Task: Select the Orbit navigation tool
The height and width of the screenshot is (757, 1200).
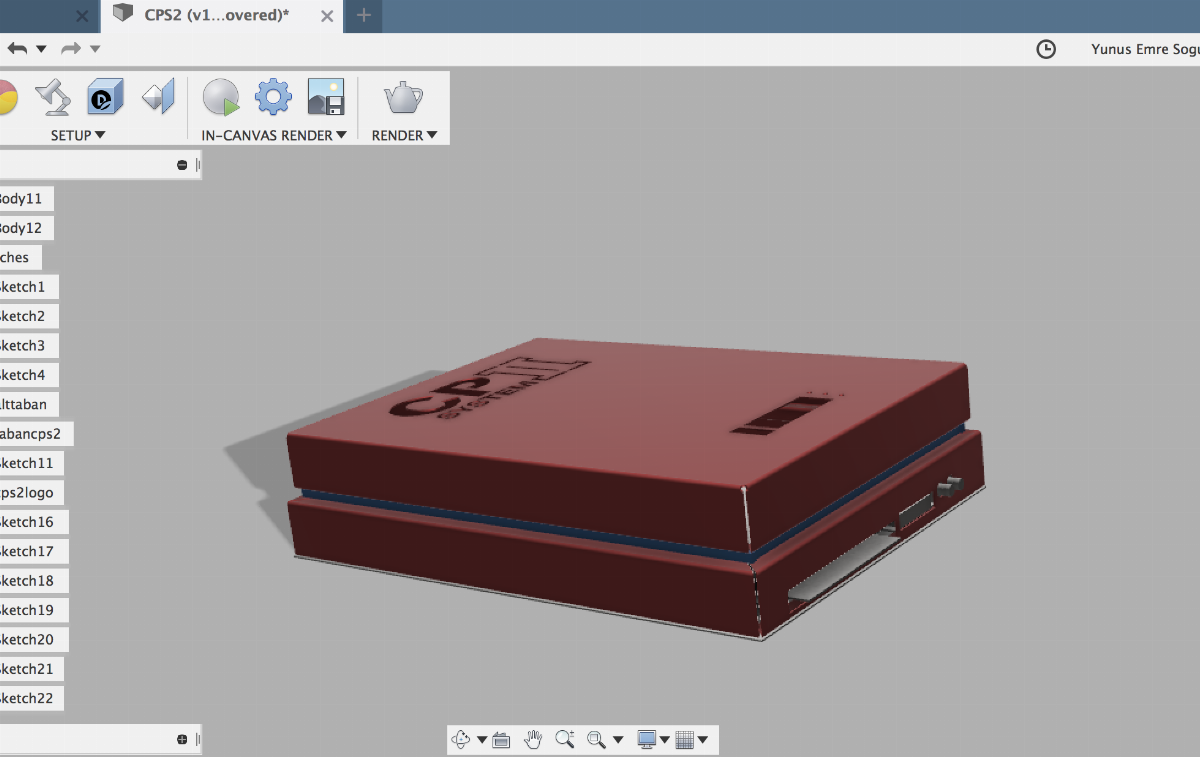Action: click(461, 740)
